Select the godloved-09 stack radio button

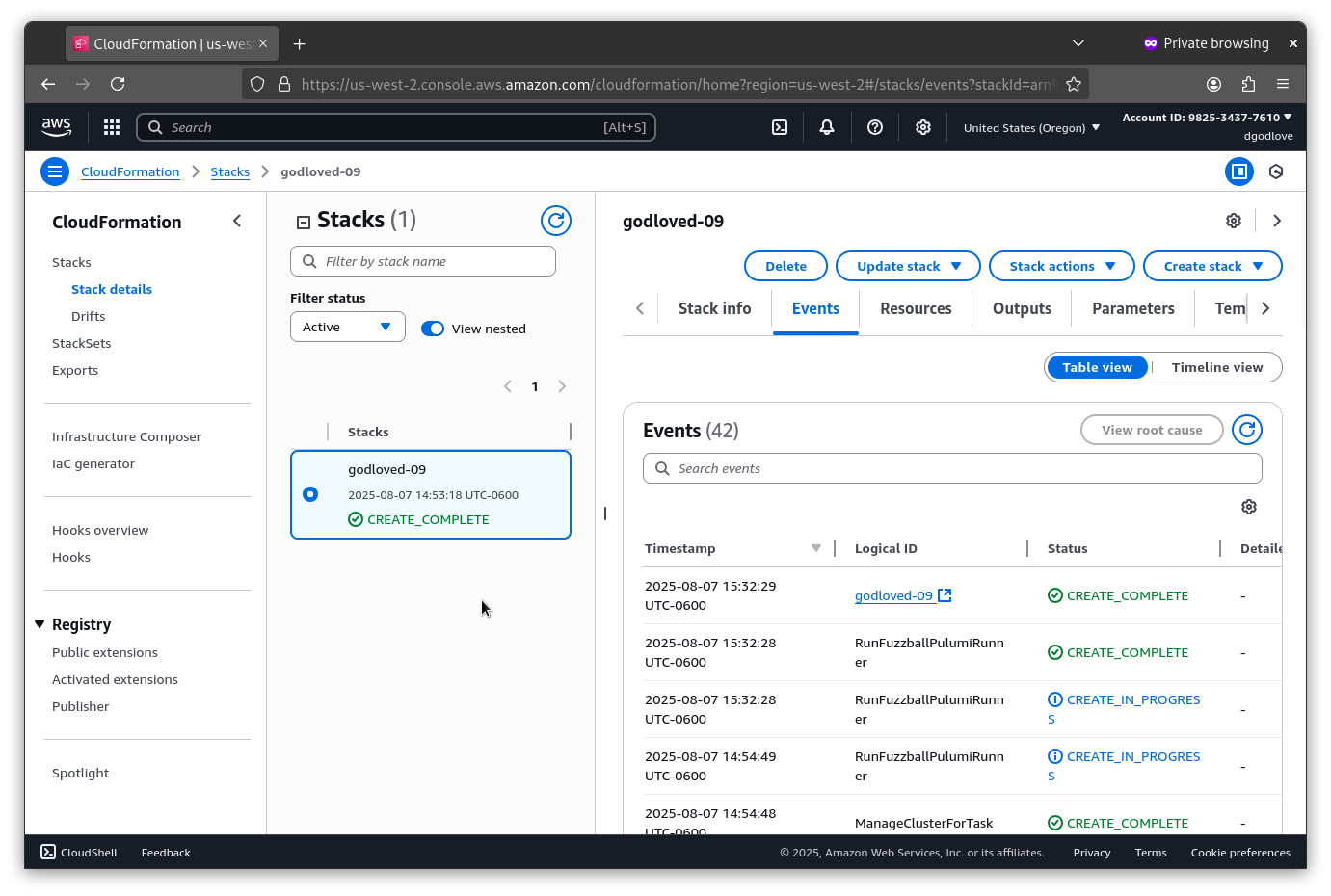(310, 493)
